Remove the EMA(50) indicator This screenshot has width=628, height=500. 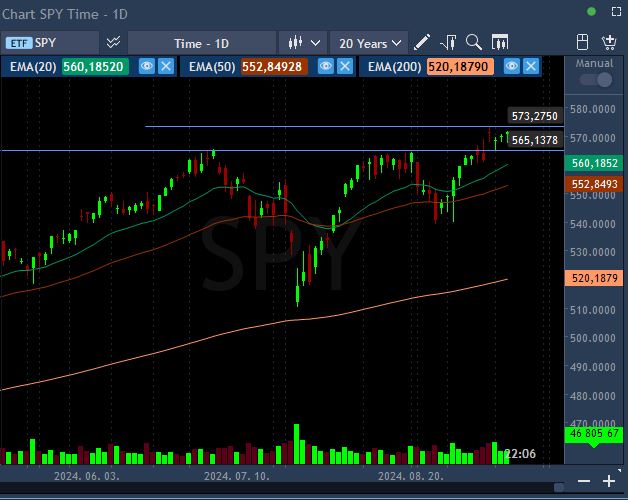(x=345, y=66)
